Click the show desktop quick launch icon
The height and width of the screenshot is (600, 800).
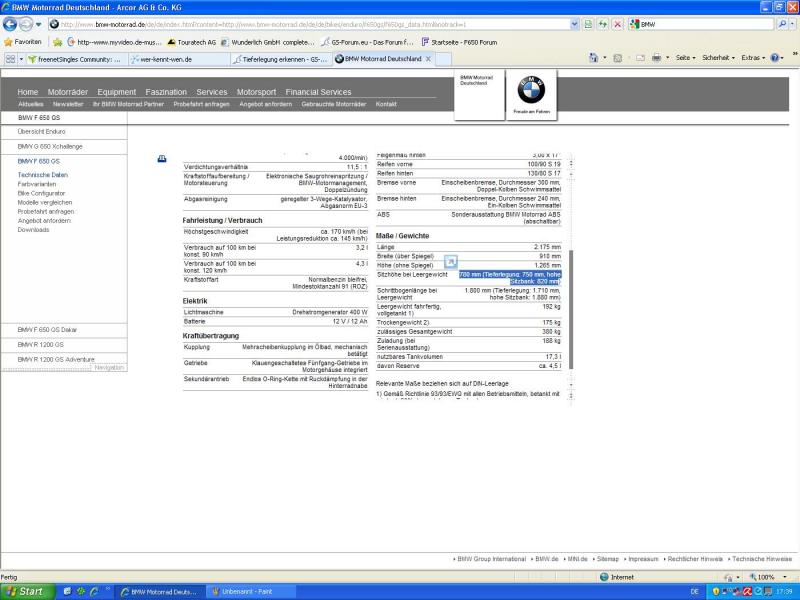[x=67, y=592]
